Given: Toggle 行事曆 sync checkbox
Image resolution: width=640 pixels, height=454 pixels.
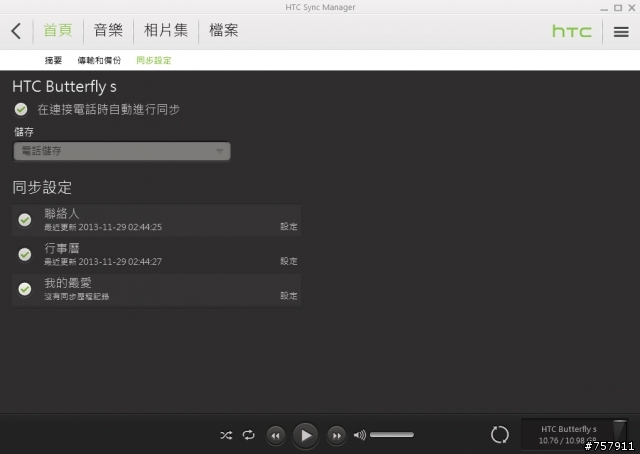Looking at the screenshot, I should point(25,254).
